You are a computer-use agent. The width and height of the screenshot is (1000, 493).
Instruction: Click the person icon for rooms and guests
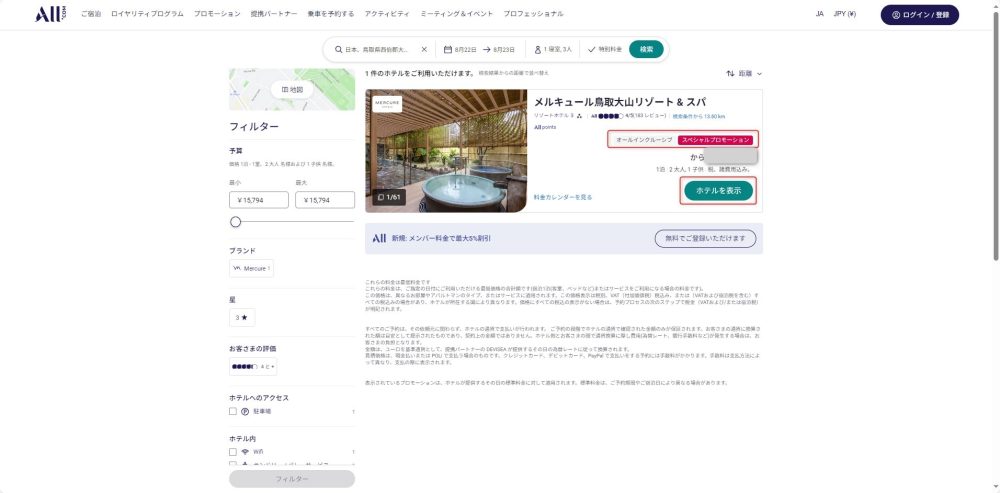[x=538, y=49]
